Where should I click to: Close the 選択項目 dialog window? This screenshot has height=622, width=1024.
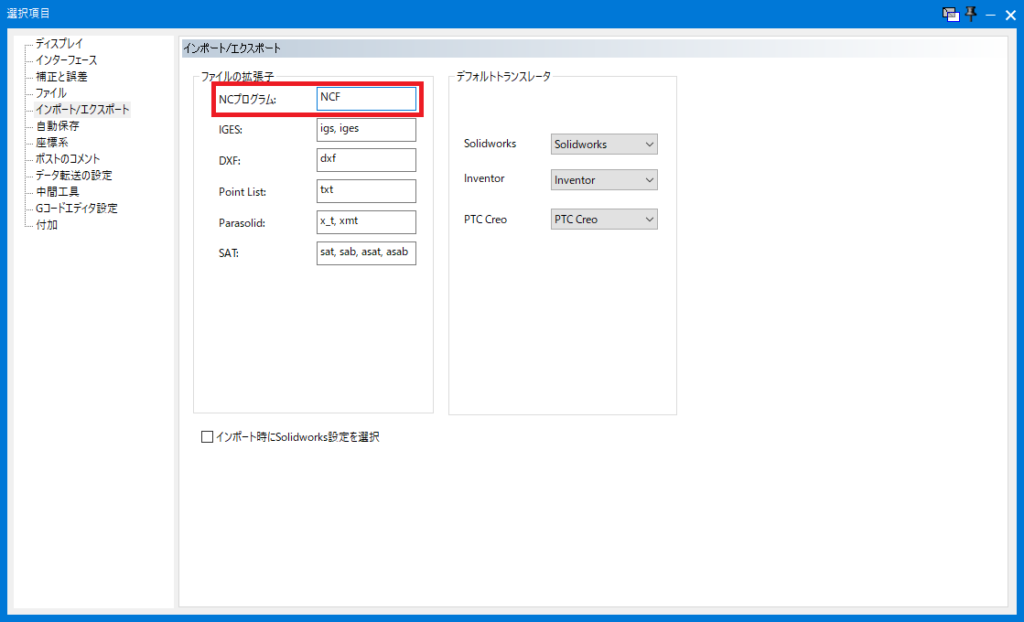pos(1008,14)
